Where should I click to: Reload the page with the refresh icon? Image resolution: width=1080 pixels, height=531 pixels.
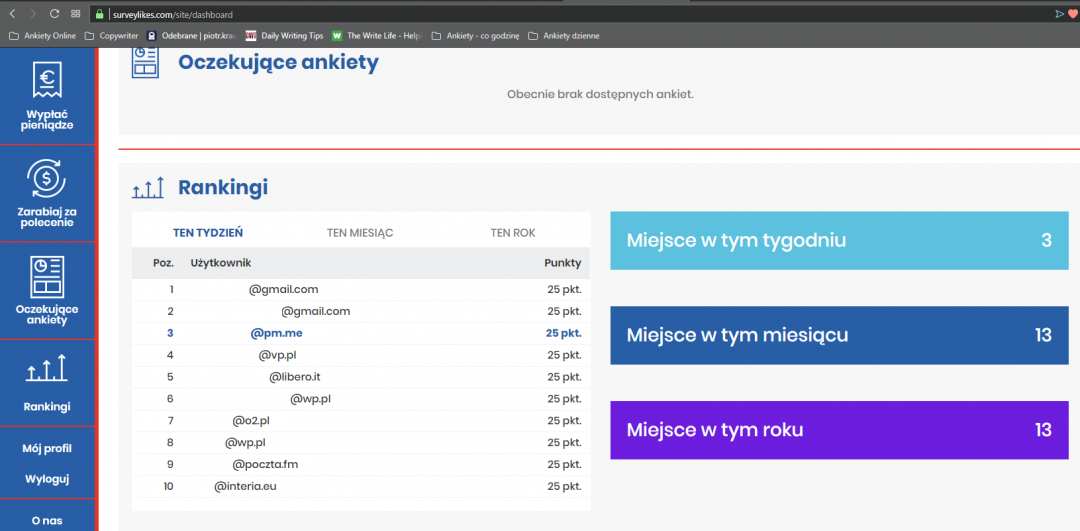54,14
